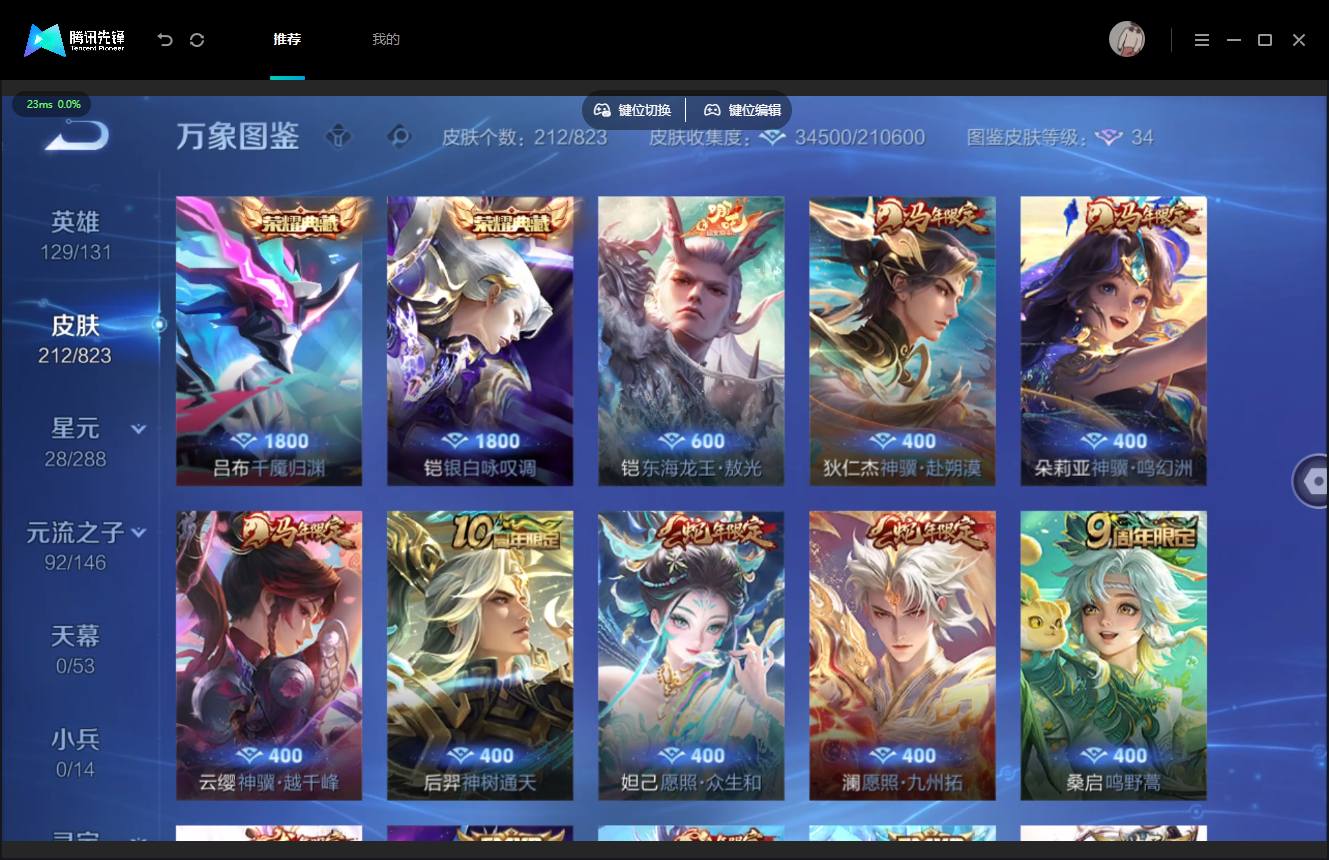Open the 朵莉亚 神骥·鸣幻洲 skin card
The image size is (1329, 860).
point(1113,341)
